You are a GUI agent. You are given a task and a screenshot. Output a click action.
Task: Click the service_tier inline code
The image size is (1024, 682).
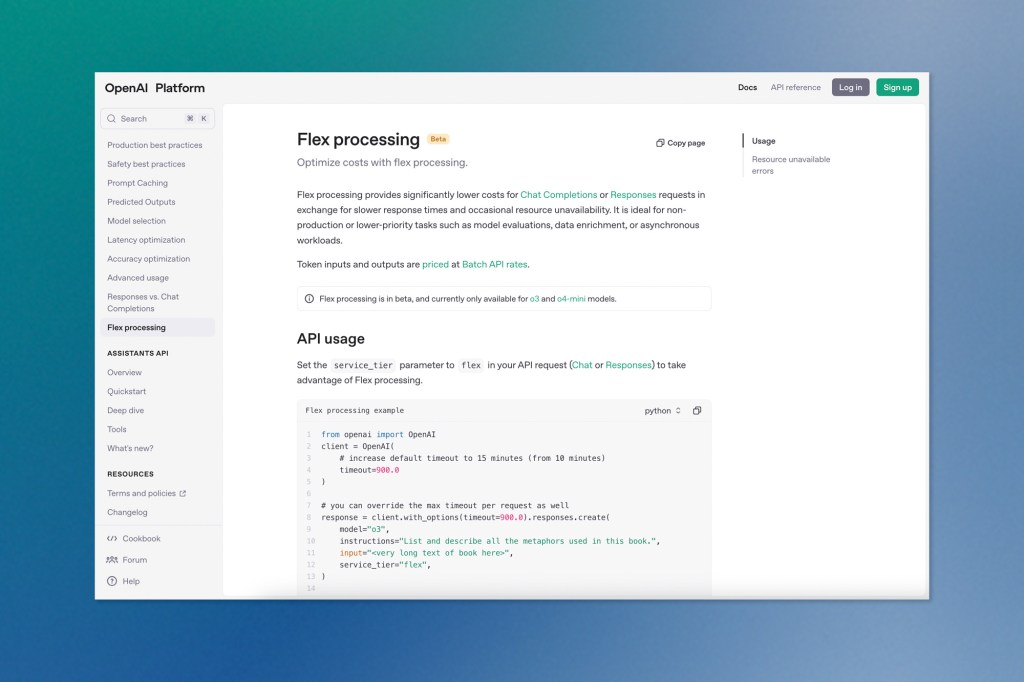pos(363,365)
